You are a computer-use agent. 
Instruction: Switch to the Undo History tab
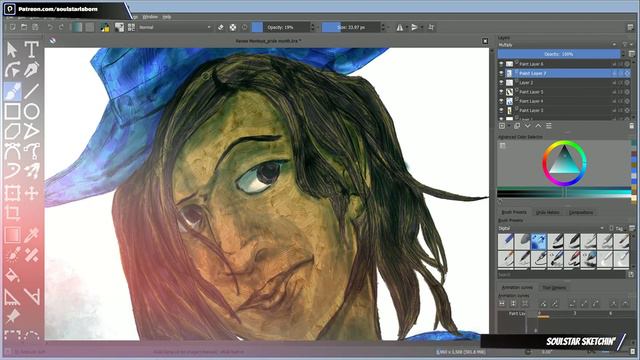point(547,212)
